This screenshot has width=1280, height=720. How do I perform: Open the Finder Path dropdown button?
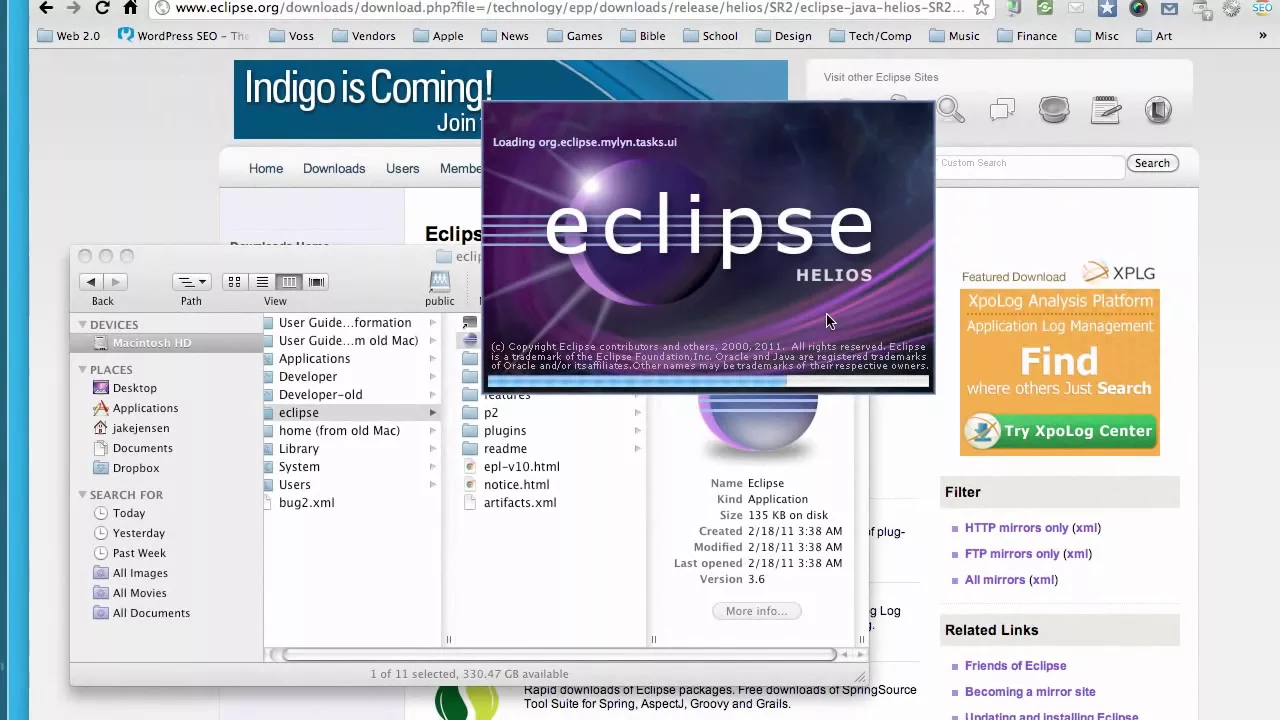click(x=191, y=282)
